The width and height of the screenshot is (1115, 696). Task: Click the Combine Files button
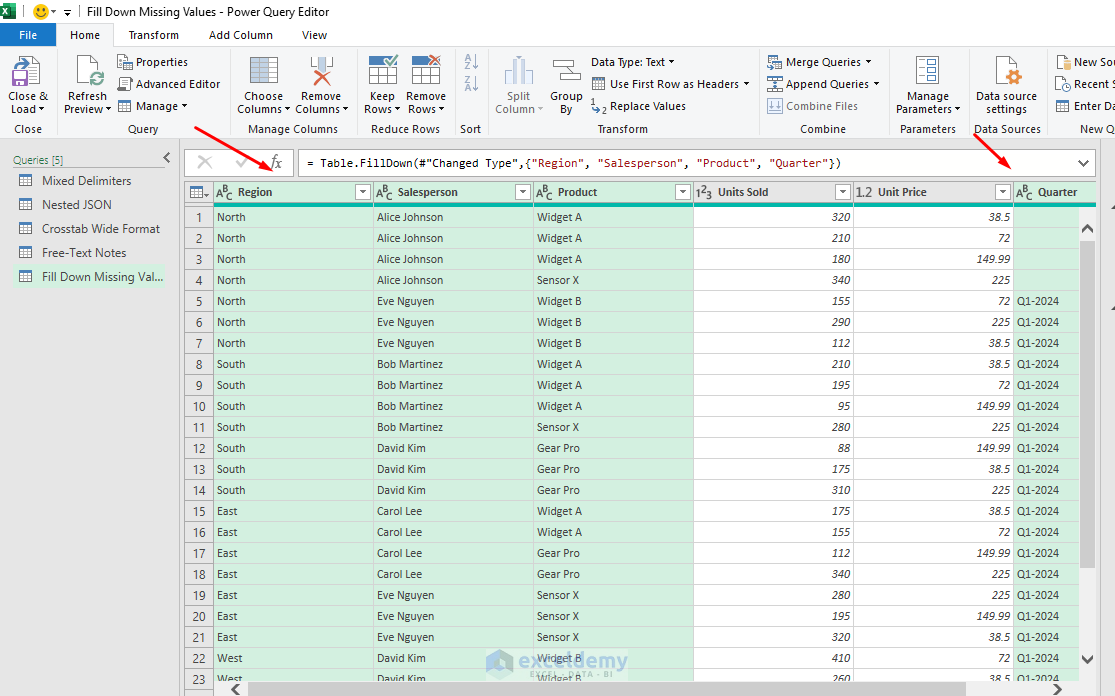coord(813,106)
